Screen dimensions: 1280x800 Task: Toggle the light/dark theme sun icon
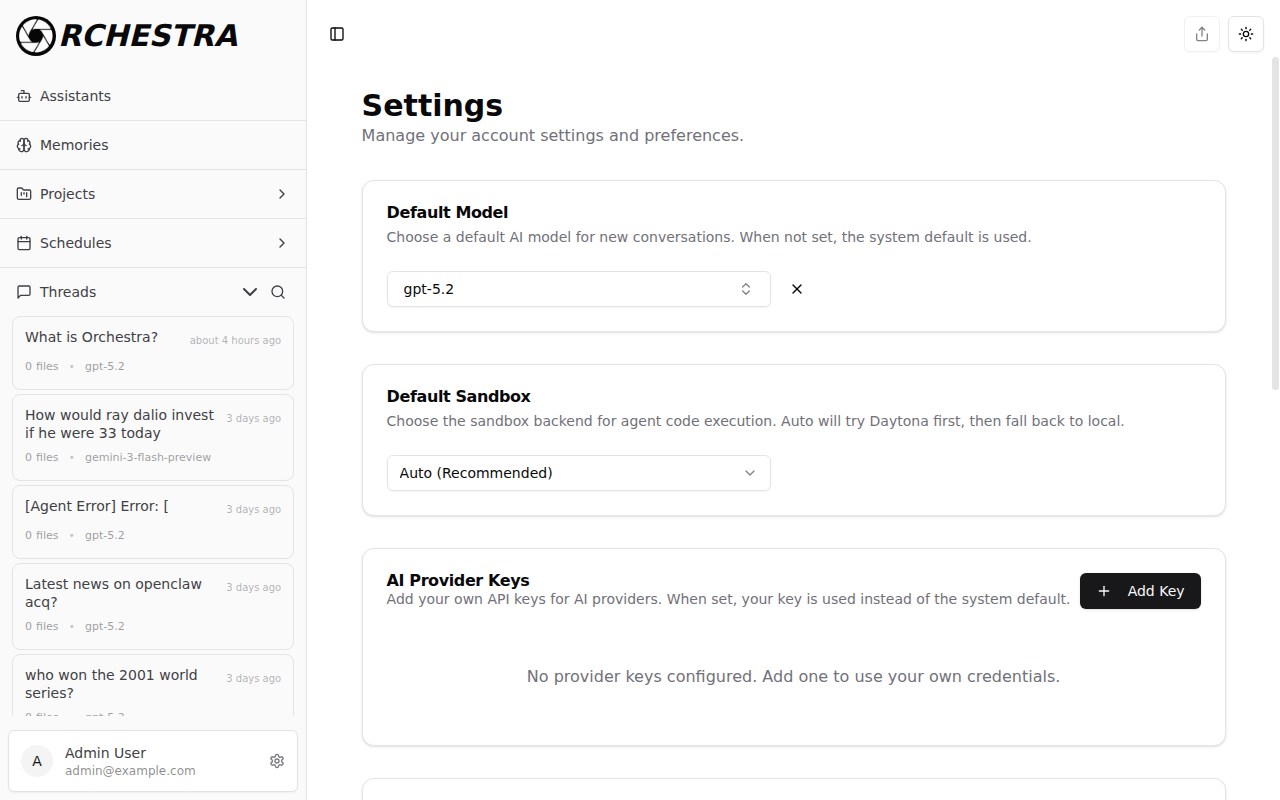[x=1246, y=34]
